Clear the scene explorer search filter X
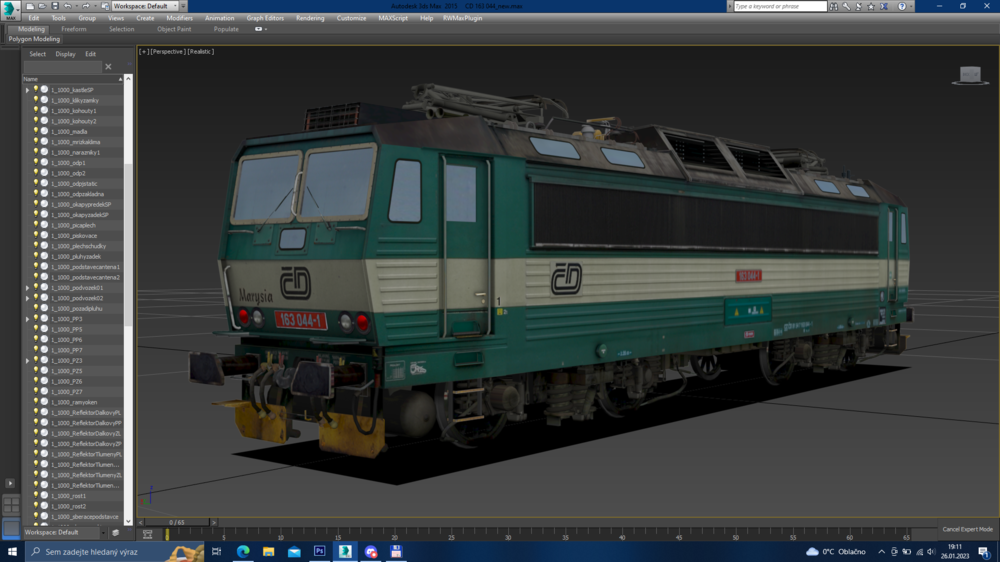This screenshot has height=562, width=1000. tap(108, 67)
